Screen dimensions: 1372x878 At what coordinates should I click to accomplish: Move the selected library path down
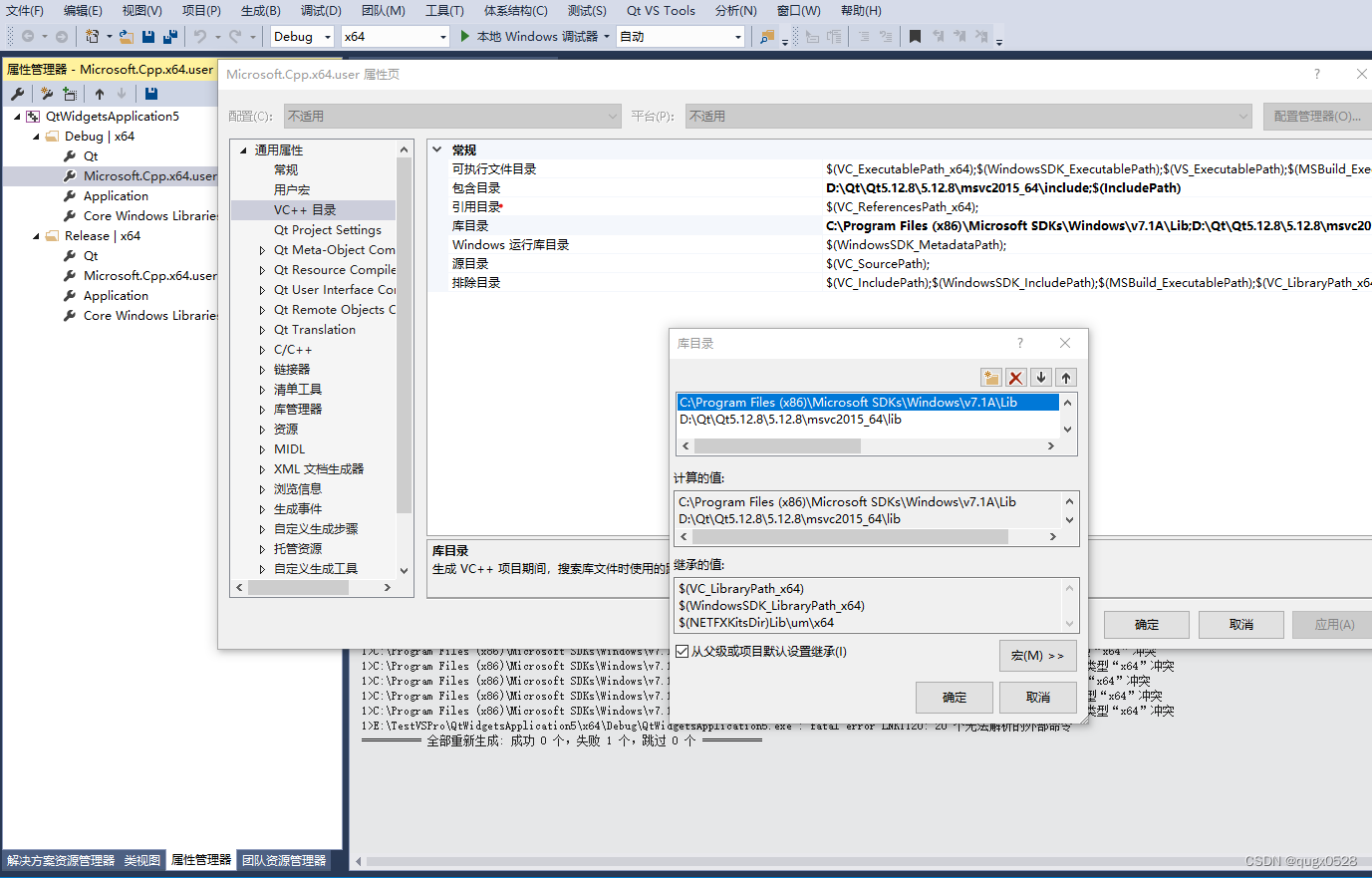pyautogui.click(x=1040, y=377)
